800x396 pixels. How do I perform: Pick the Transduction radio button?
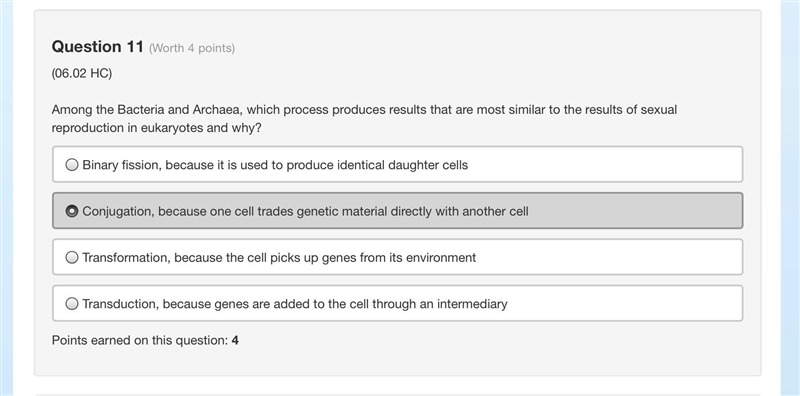coord(72,304)
